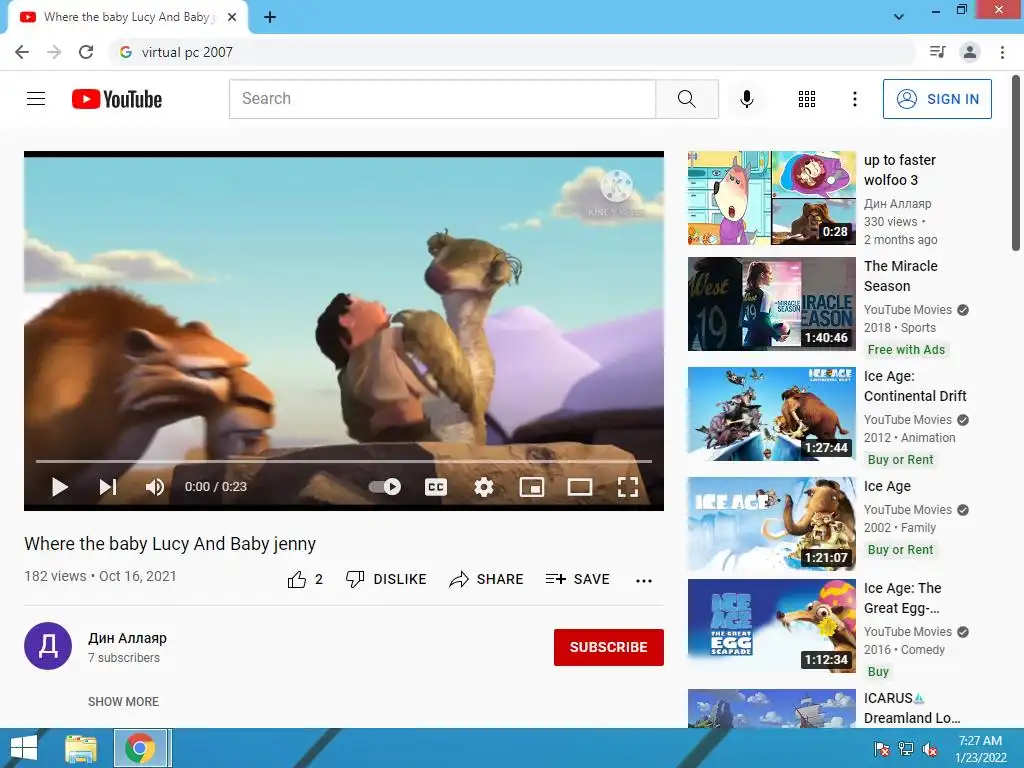
Task: Open the Дин Аллаяр channel avatar
Action: [x=48, y=646]
